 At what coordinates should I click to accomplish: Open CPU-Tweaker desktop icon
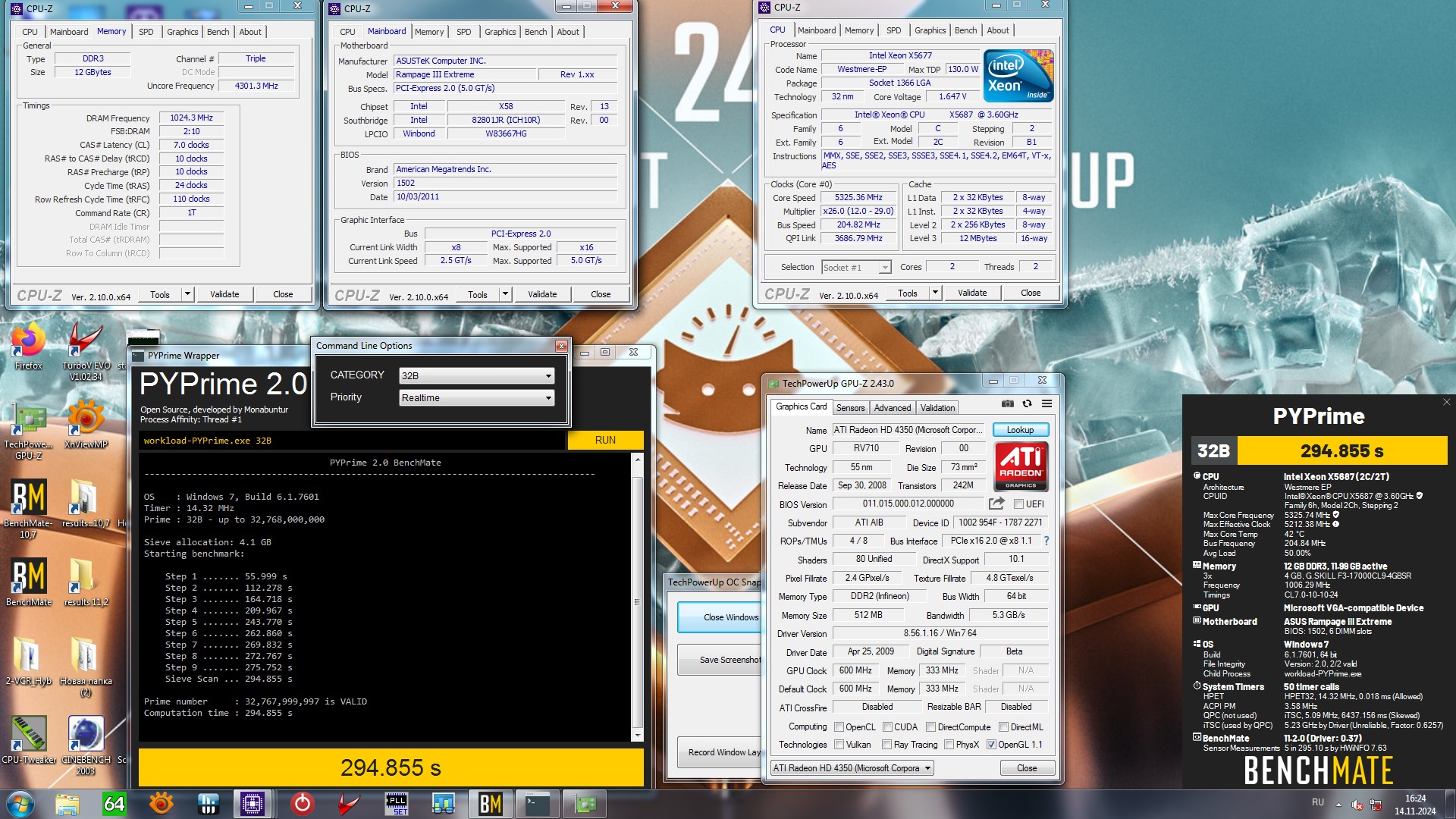click(29, 739)
